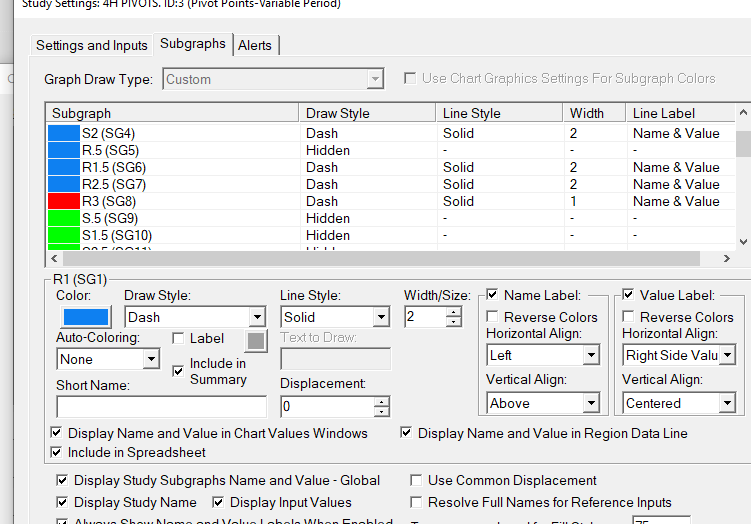Select the S2 (SG4) subgraph row
The height and width of the screenshot is (524, 751).
click(x=108, y=133)
